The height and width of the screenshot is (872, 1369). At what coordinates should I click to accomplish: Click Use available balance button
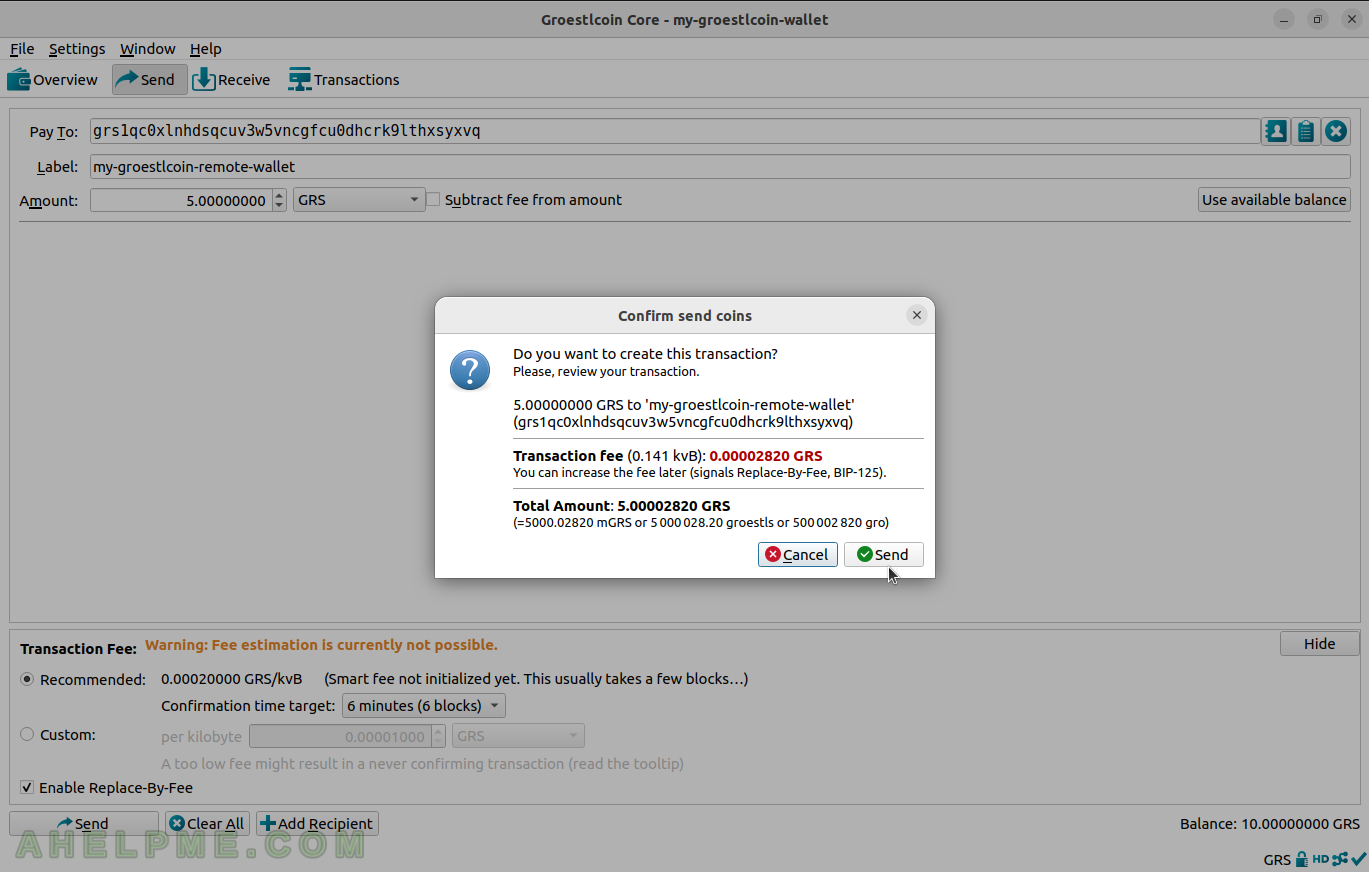pos(1274,200)
